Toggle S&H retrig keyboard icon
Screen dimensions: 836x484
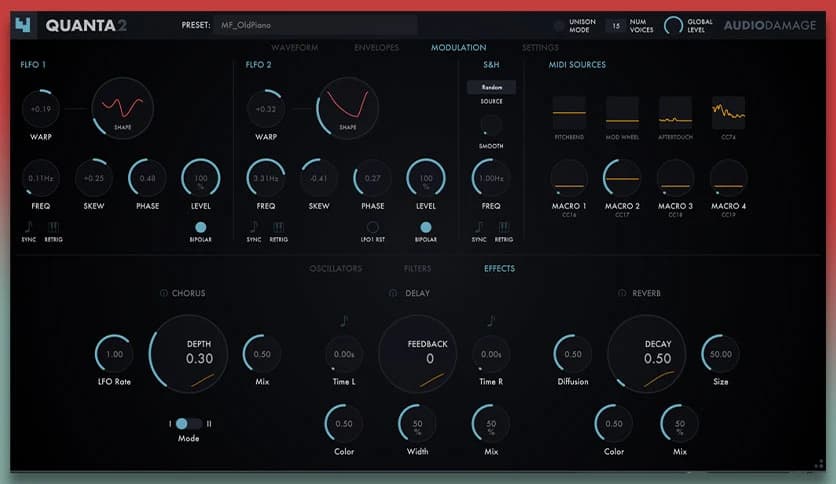(x=503, y=228)
